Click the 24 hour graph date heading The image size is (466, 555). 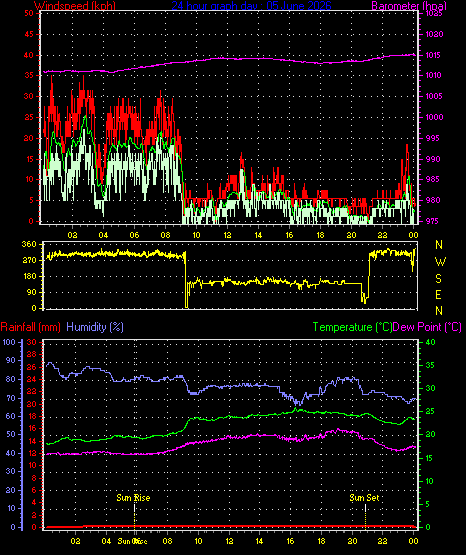[251, 5]
